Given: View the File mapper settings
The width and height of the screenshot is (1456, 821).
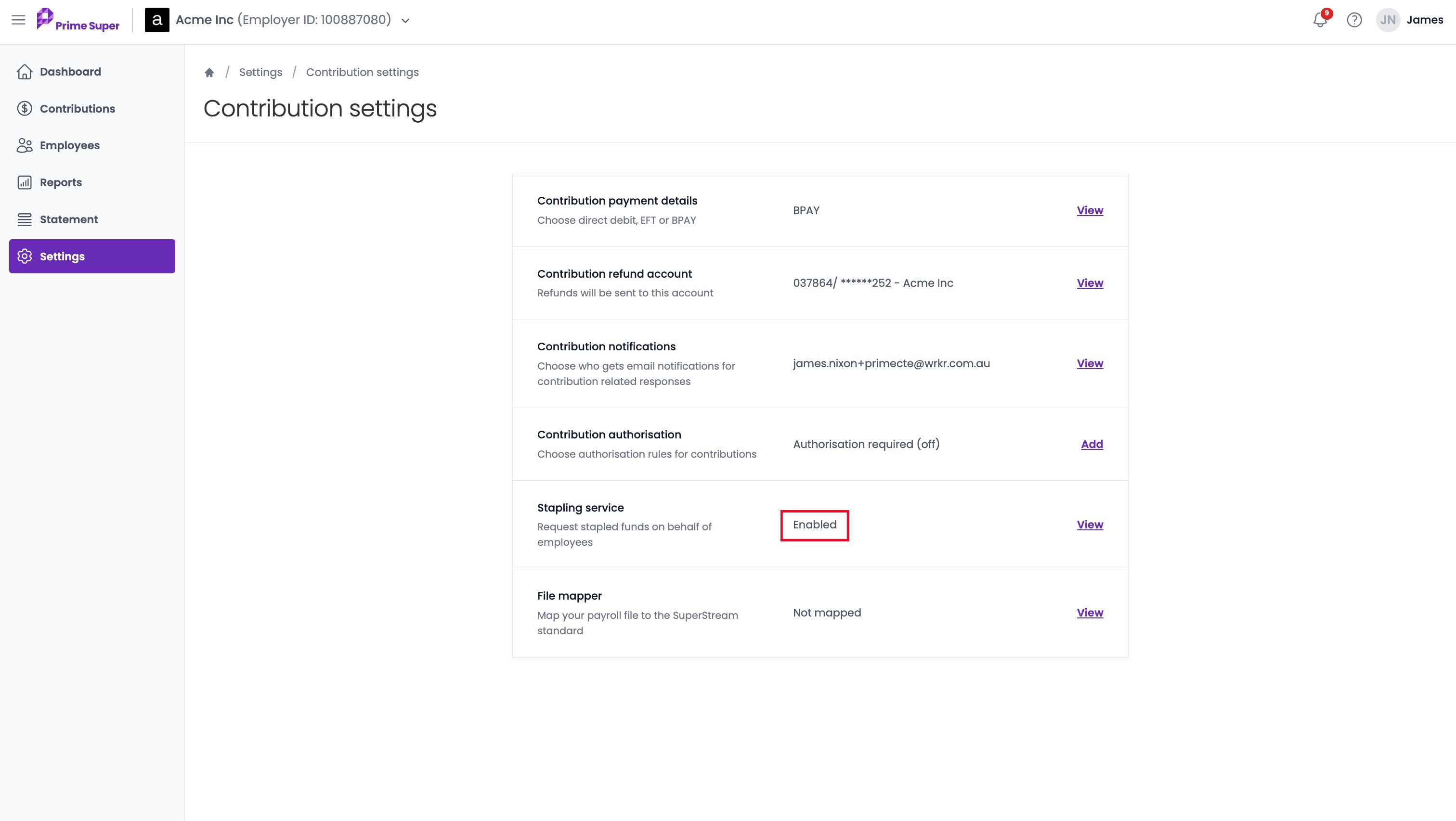Looking at the screenshot, I should click(1090, 613).
